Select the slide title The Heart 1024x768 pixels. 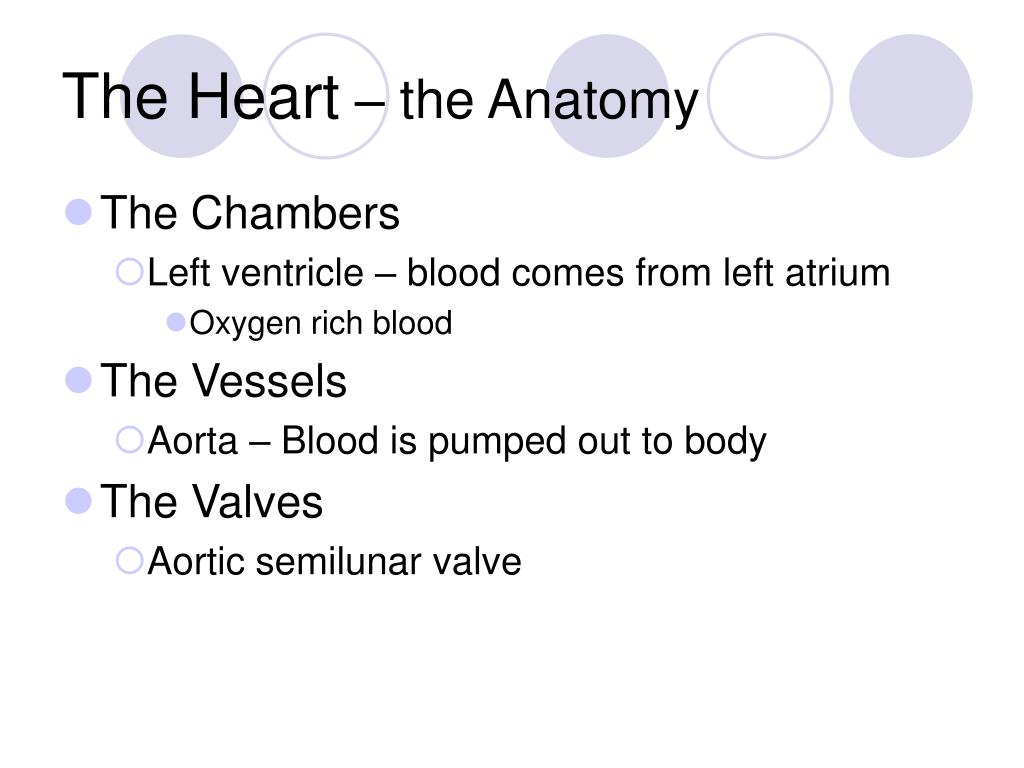[200, 97]
